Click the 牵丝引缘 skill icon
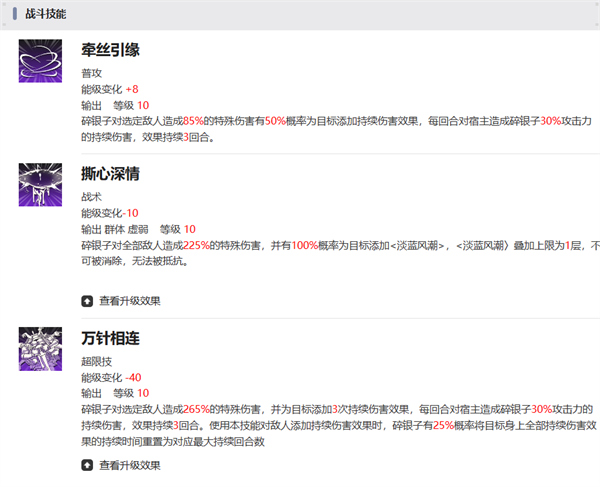The width and height of the screenshot is (600, 487). click(x=41, y=61)
